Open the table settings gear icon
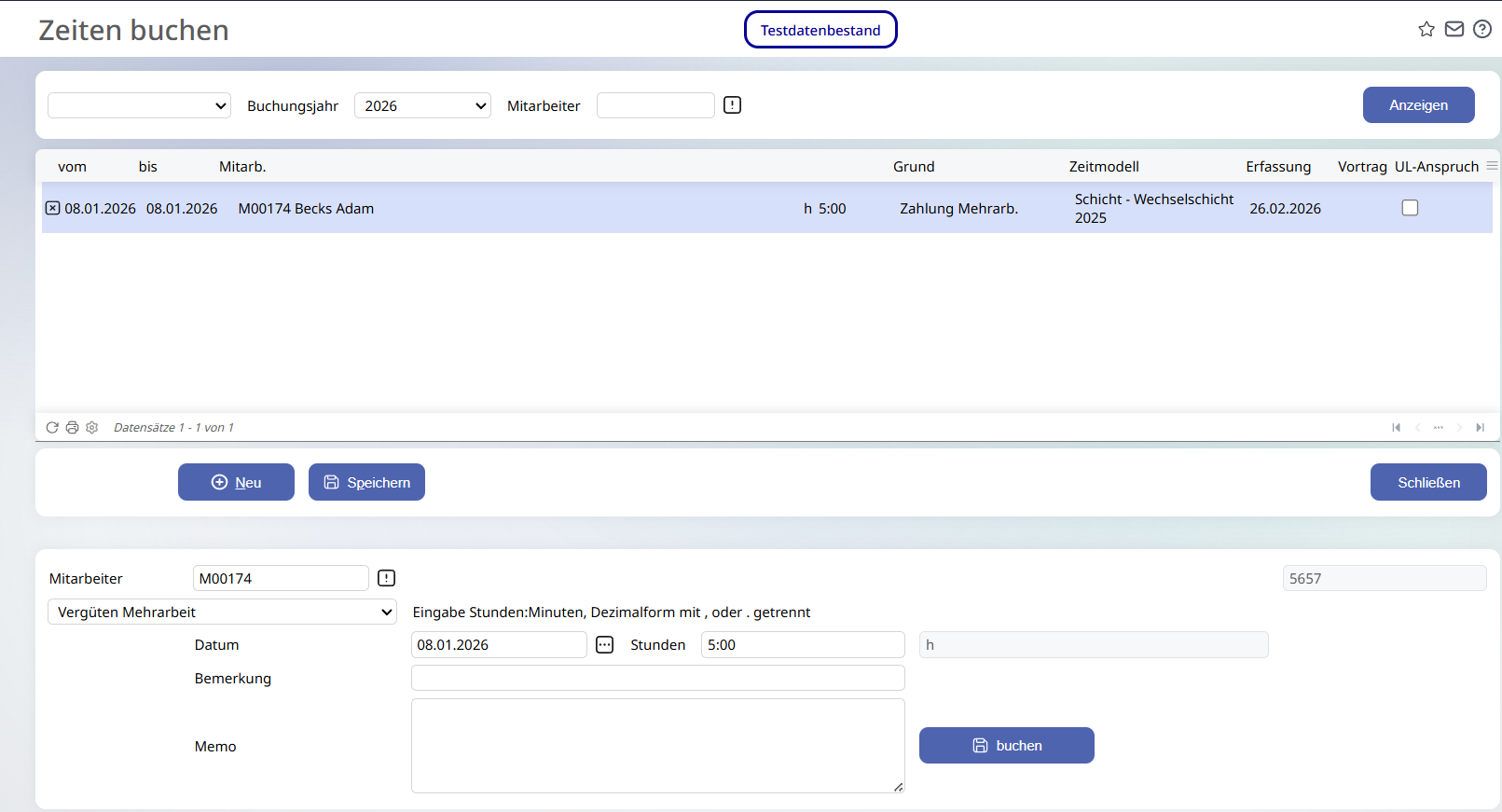This screenshot has width=1502, height=812. [91, 427]
